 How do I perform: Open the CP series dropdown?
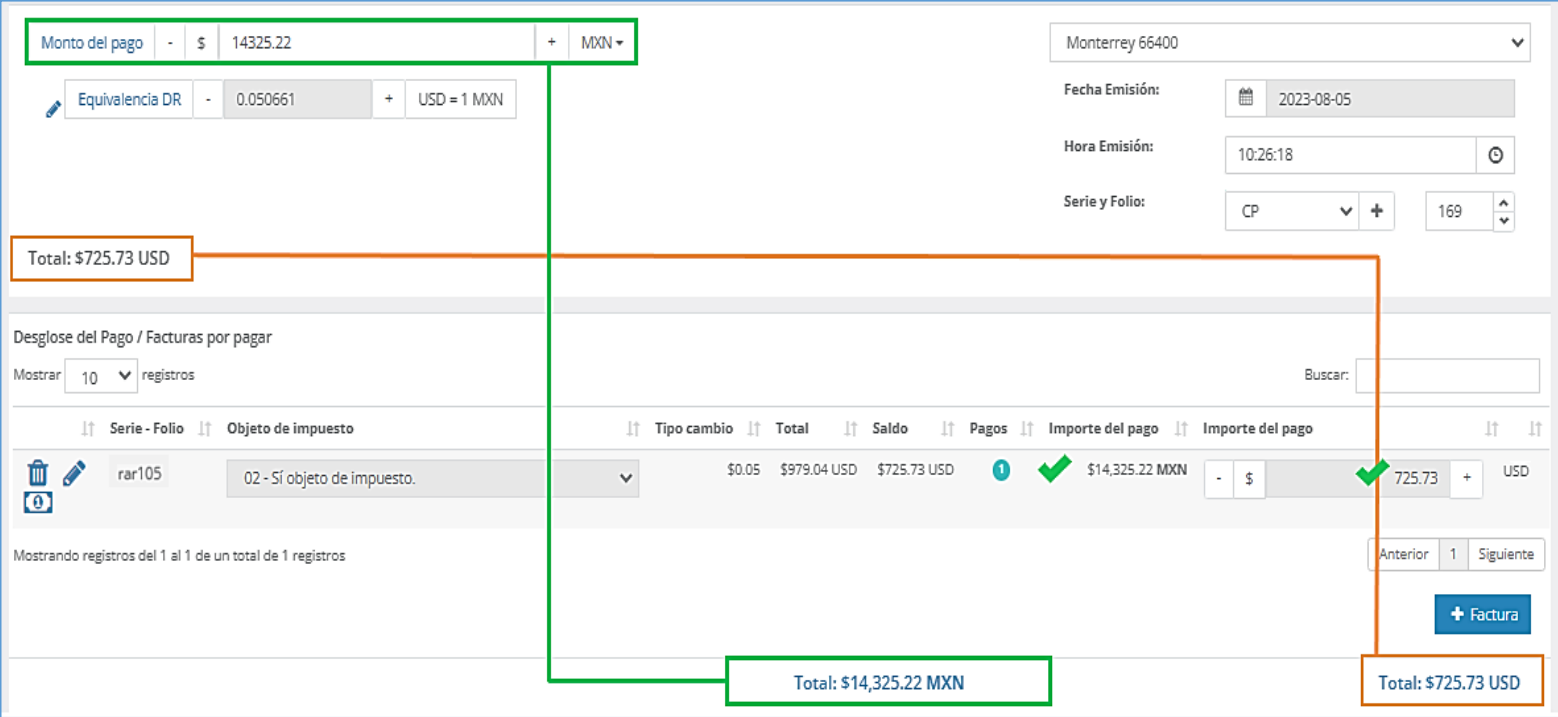[x=1291, y=211]
